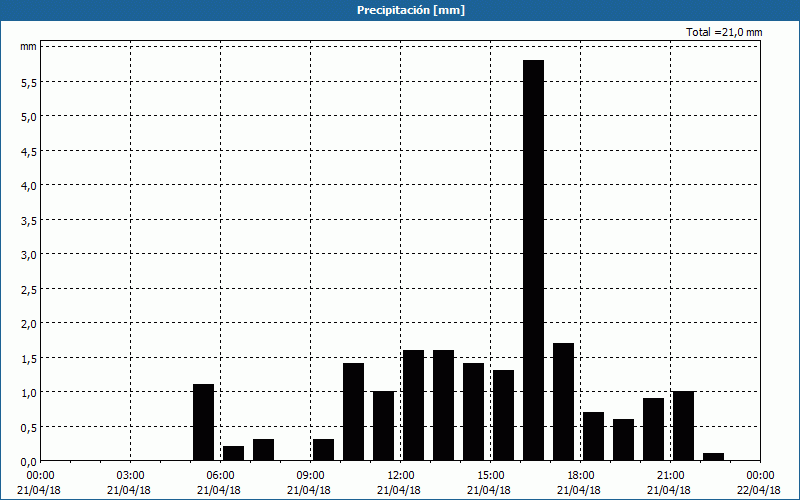
Task: Click the 'mm' unit label on the y-axis
Action: click(x=28, y=46)
